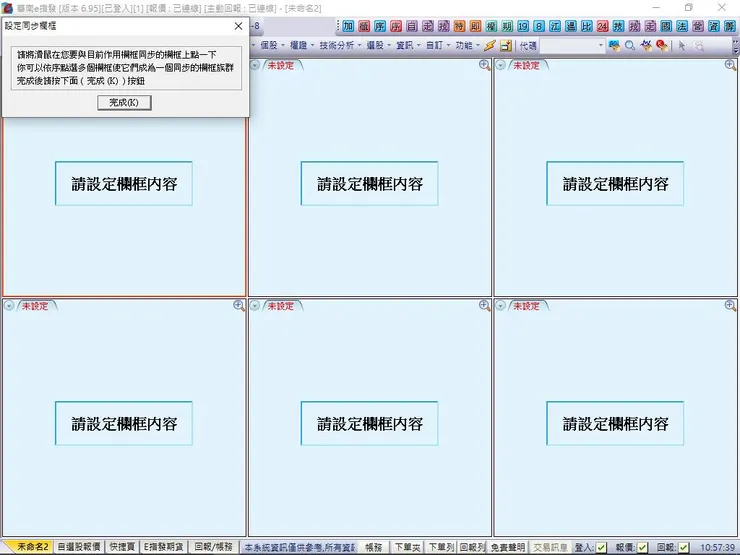Click the red 序 toolbar icon
The image size is (740, 555).
396,26
